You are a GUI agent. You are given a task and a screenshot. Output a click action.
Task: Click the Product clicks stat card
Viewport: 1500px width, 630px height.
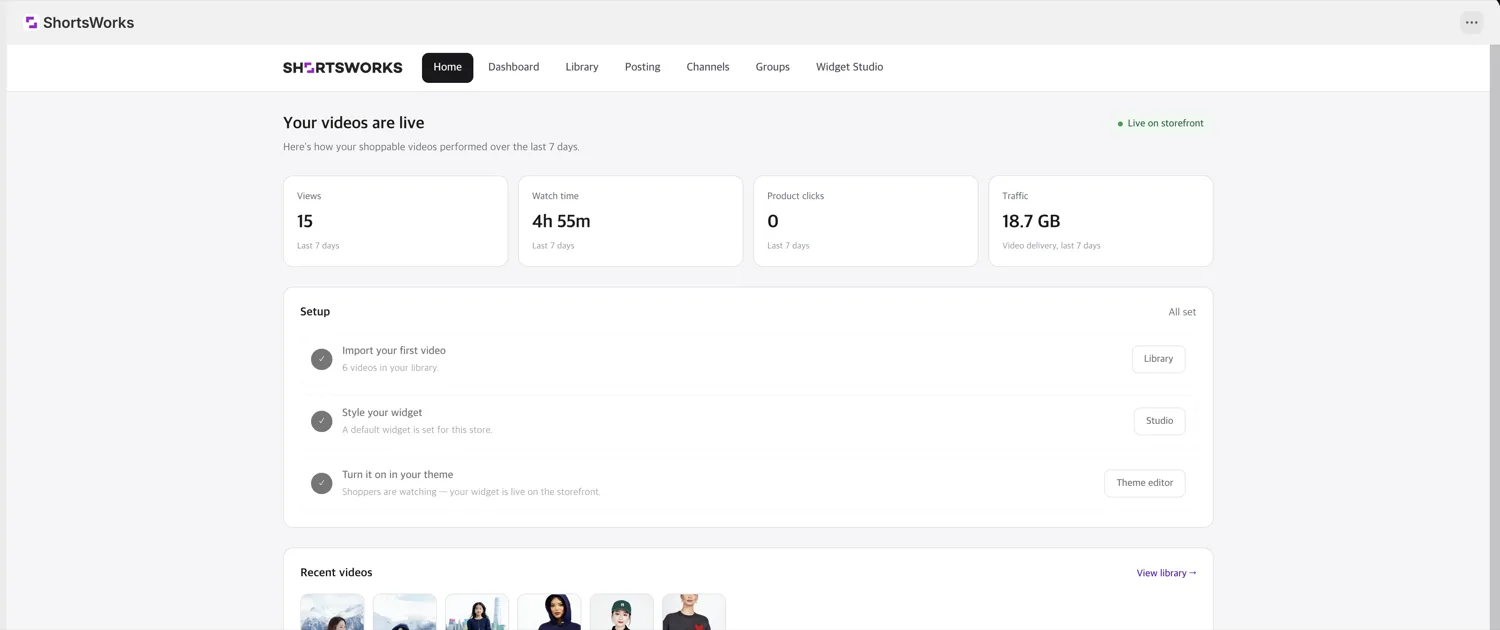865,221
